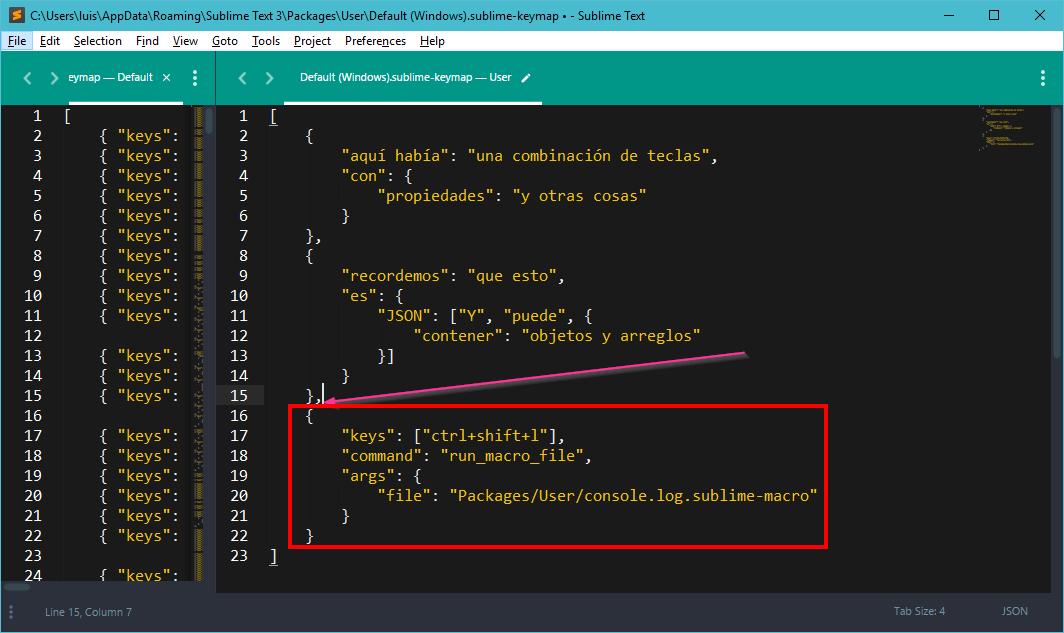Click the "args" key on line 19
Image resolution: width=1064 pixels, height=633 pixels.
tap(368, 476)
